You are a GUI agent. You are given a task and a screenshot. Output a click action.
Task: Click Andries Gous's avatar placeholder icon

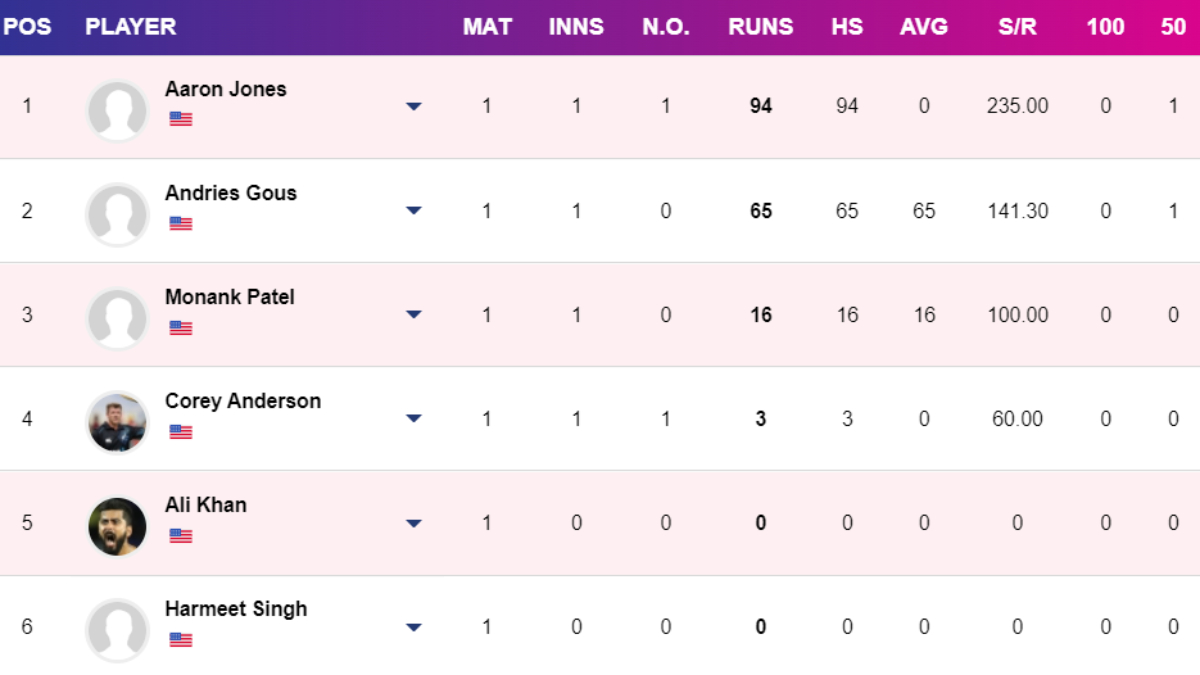pyautogui.click(x=117, y=214)
